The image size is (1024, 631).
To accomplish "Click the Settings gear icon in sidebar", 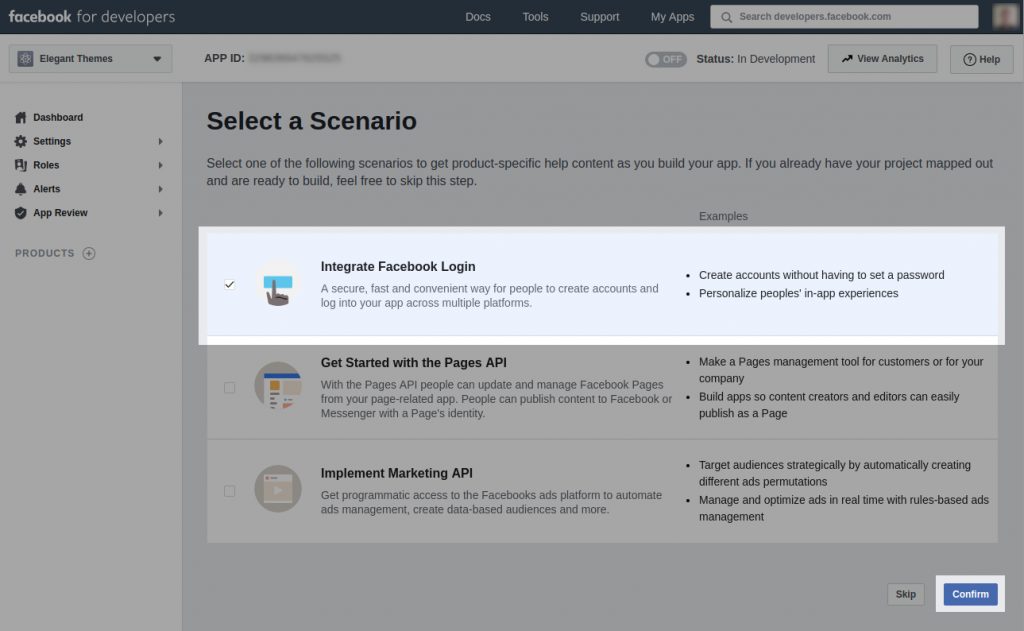I will [x=21, y=141].
